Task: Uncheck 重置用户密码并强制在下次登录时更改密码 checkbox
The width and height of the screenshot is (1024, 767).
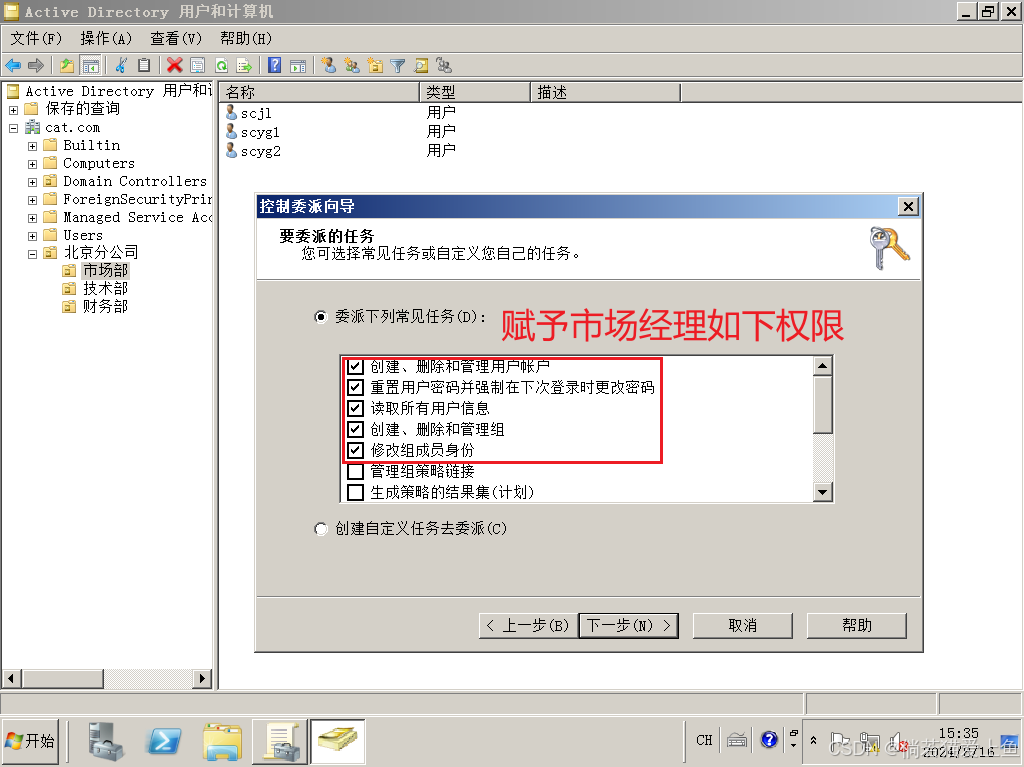Action: 355,387
